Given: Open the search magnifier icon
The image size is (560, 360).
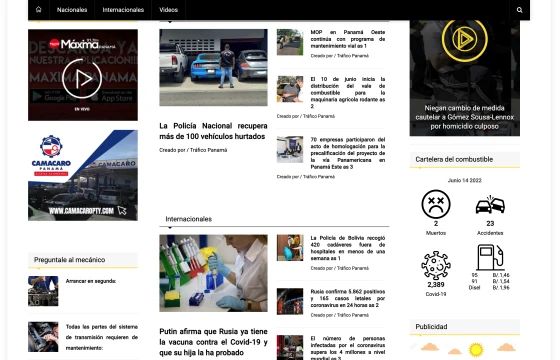Looking at the screenshot, I should click(520, 10).
